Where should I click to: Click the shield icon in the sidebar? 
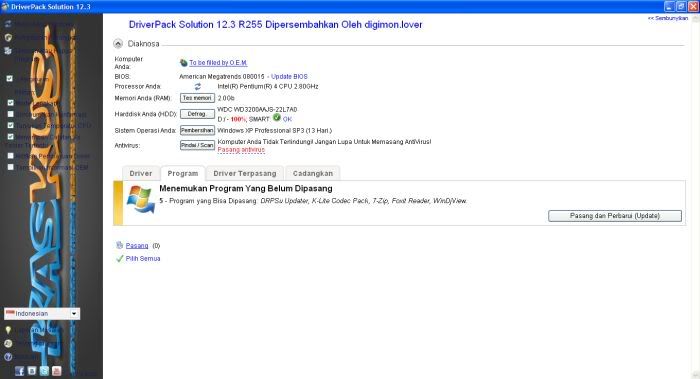[8, 37]
